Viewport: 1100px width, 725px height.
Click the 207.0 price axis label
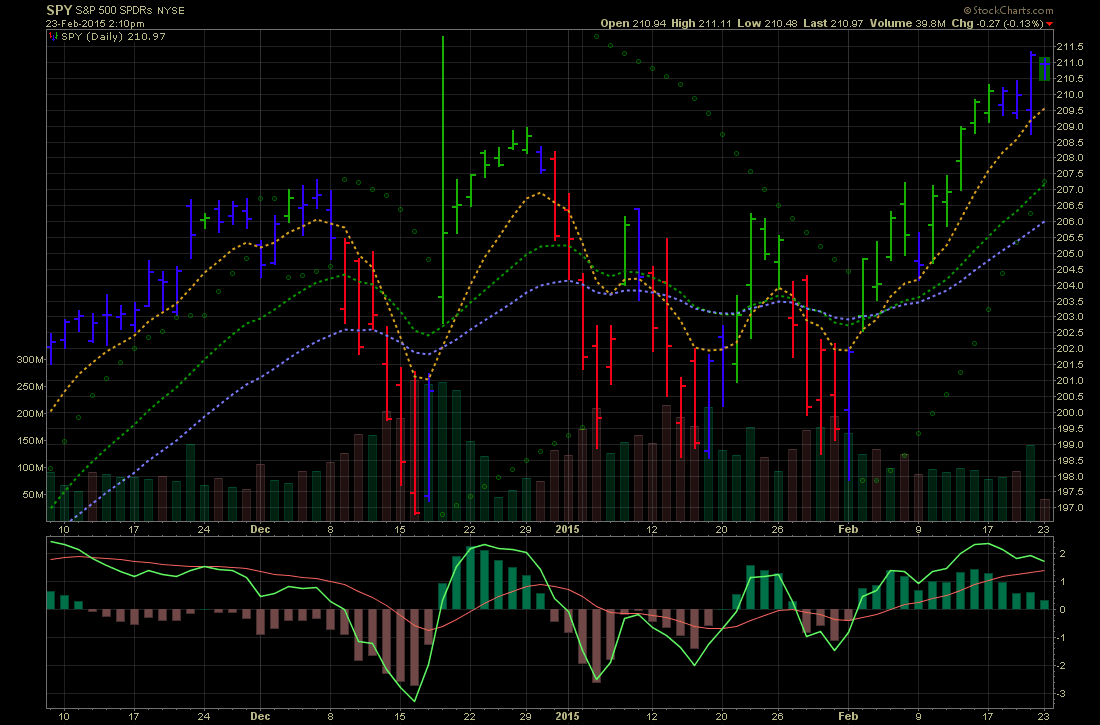(x=1069, y=190)
